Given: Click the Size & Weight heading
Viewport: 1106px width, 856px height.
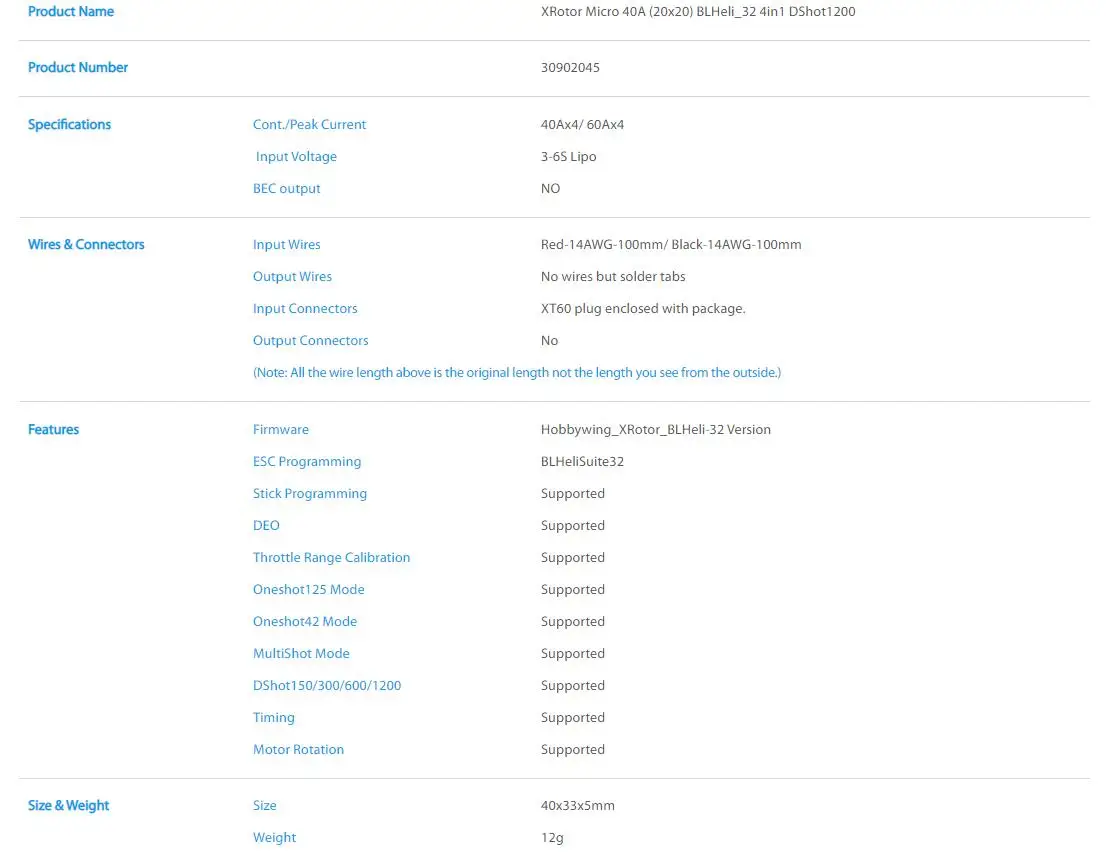Looking at the screenshot, I should pos(68,805).
